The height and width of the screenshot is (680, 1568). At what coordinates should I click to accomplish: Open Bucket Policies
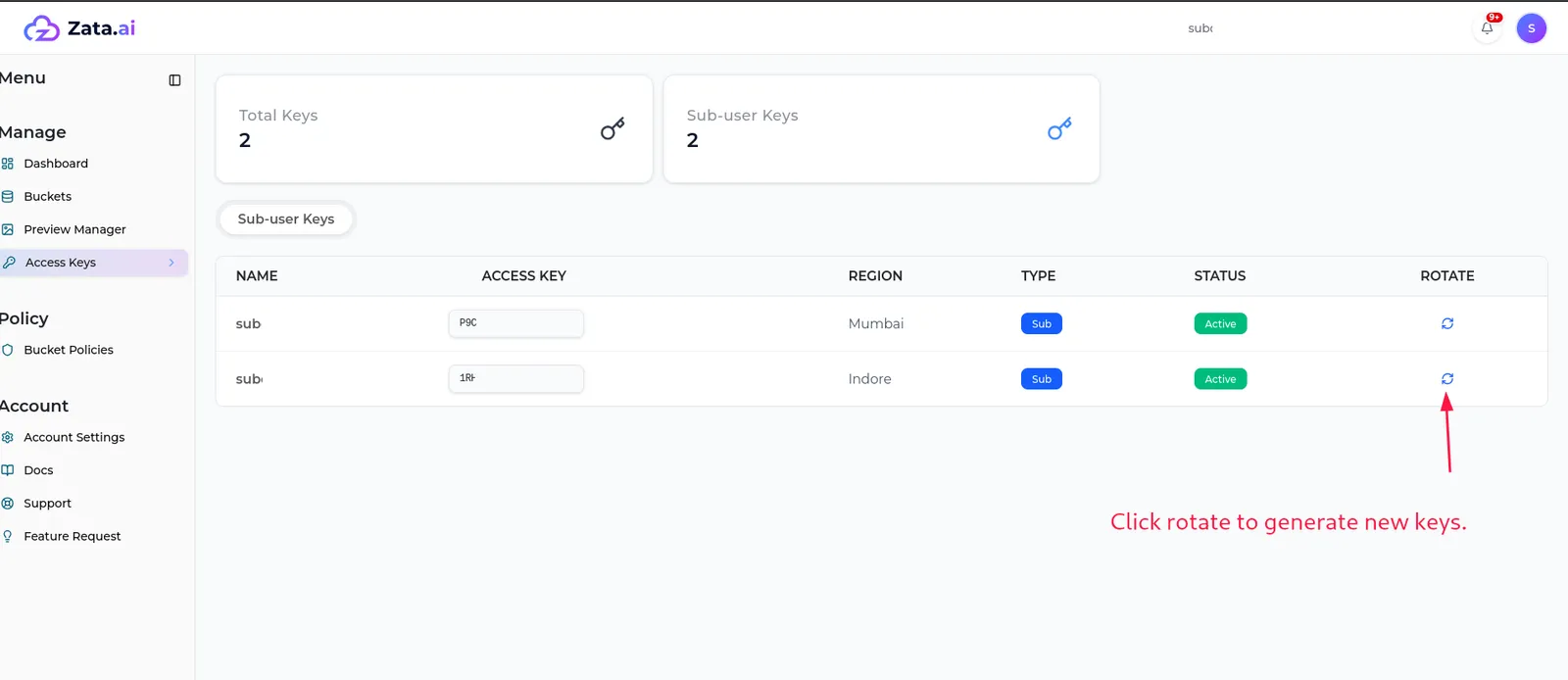pyautogui.click(x=69, y=350)
